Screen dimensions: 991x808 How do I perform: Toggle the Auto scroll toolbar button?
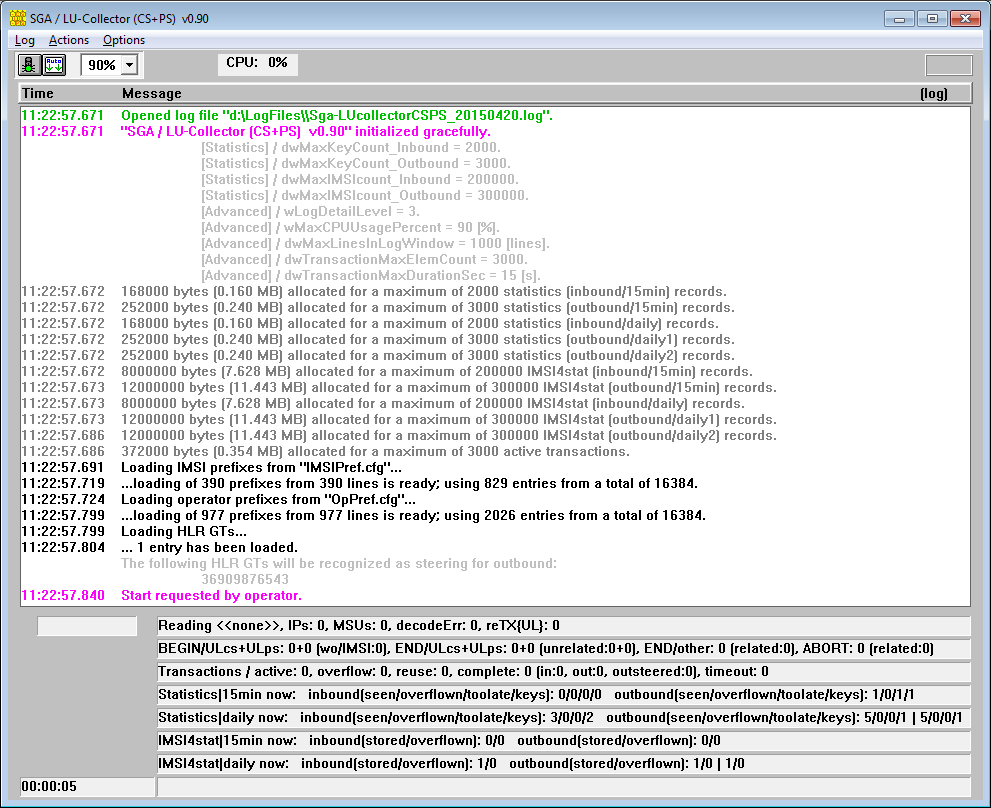(54, 65)
